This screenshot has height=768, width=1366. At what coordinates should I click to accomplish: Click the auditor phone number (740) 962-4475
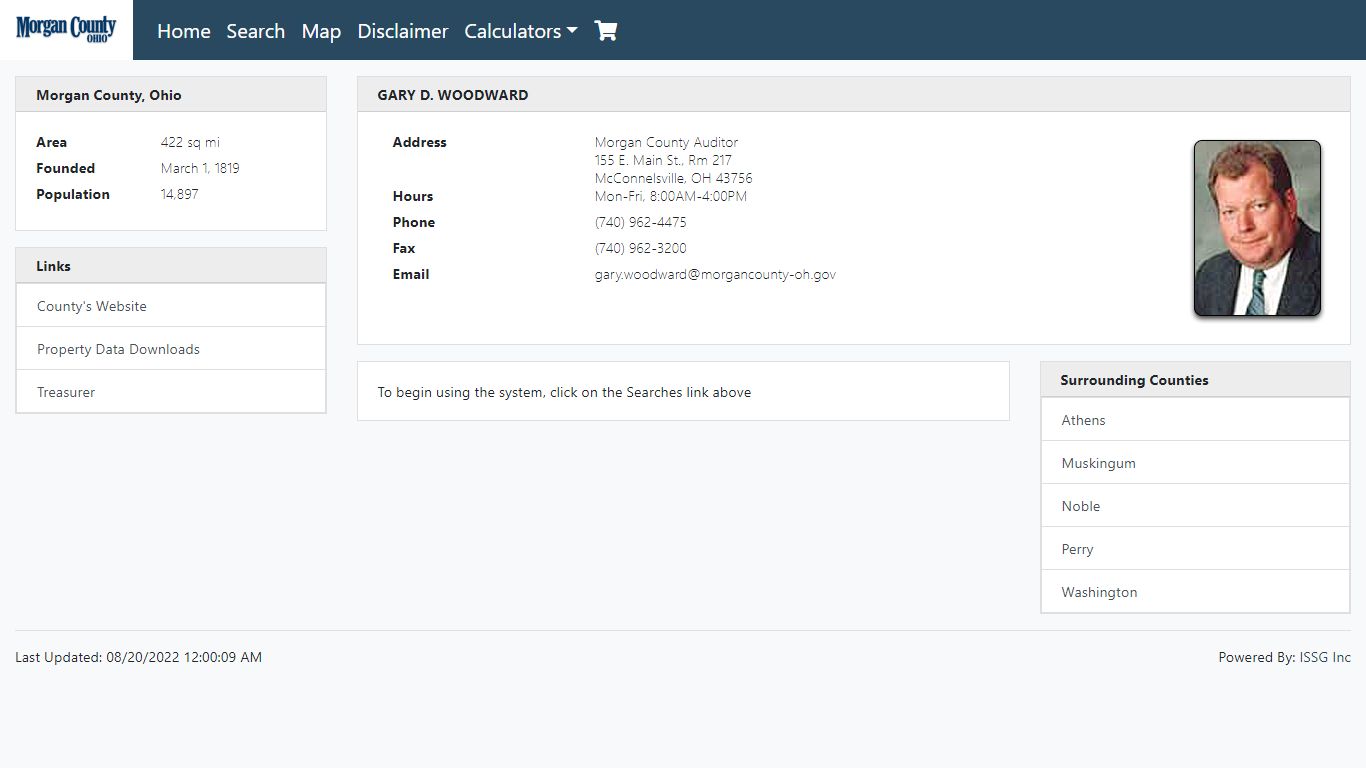pos(641,222)
